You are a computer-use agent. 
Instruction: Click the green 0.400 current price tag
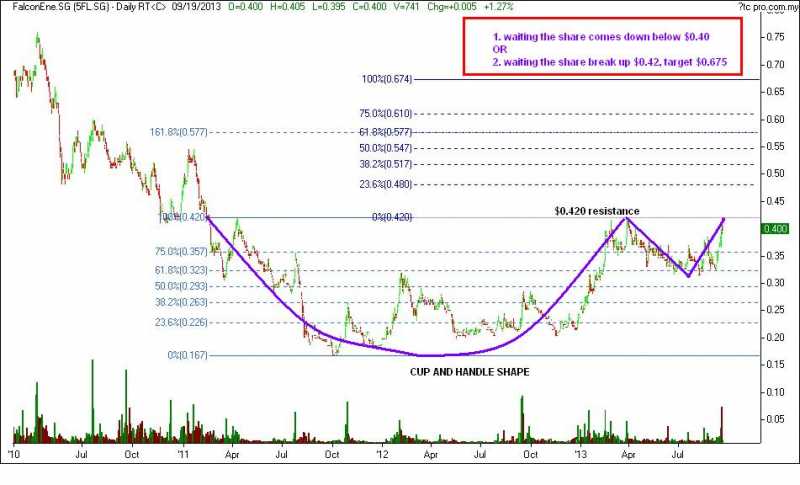click(776, 229)
